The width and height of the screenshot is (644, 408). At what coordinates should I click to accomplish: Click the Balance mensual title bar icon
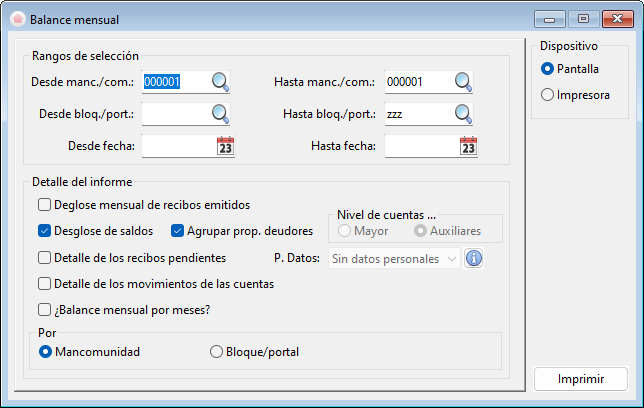(x=16, y=19)
